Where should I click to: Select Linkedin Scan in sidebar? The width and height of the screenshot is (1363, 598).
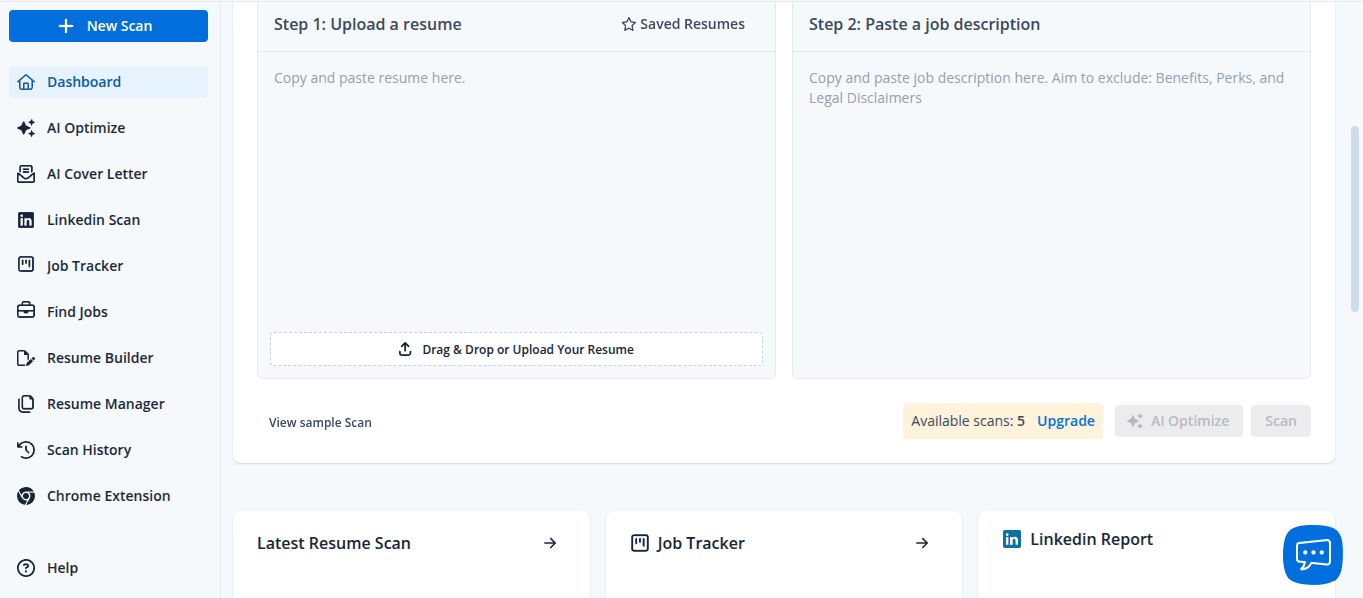coord(108,220)
